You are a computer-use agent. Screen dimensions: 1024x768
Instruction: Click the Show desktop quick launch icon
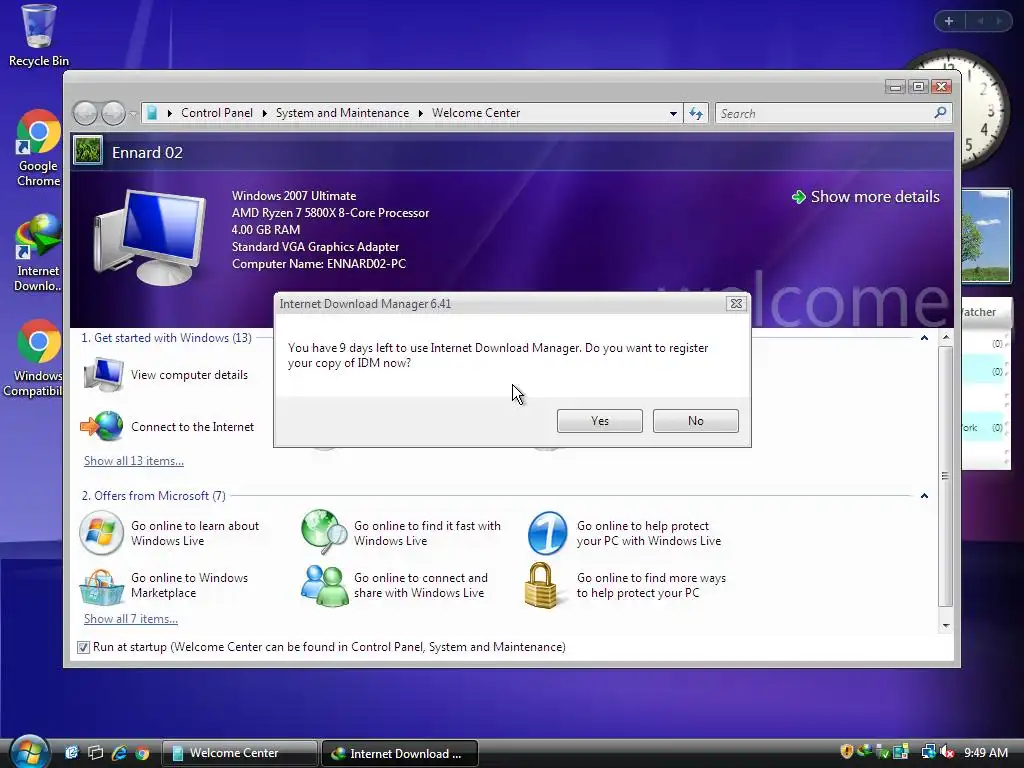(x=71, y=753)
